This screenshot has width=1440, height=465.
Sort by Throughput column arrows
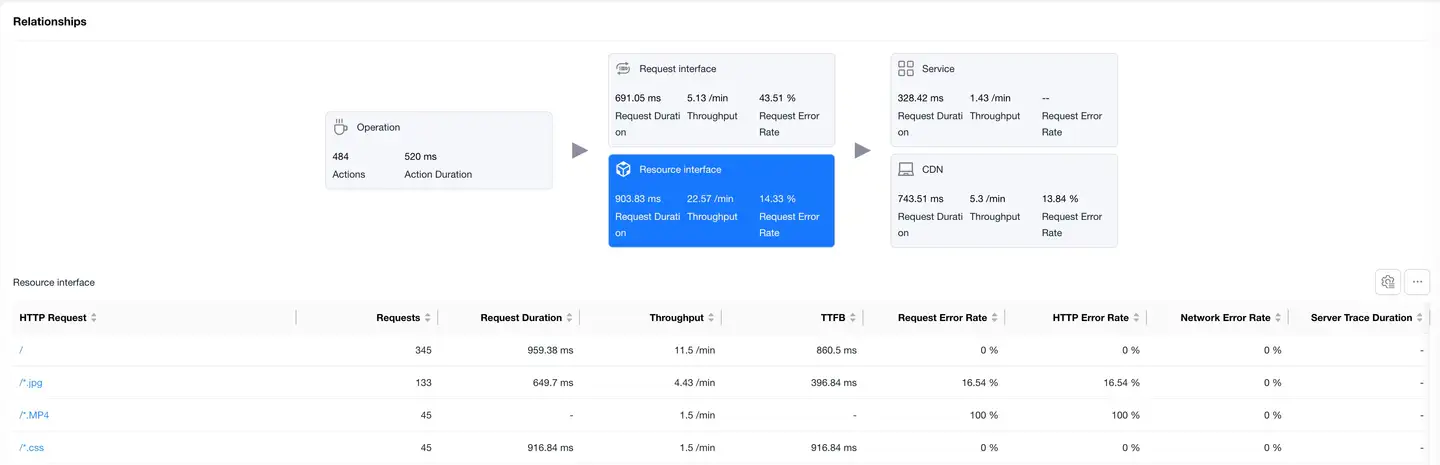[x=711, y=318]
